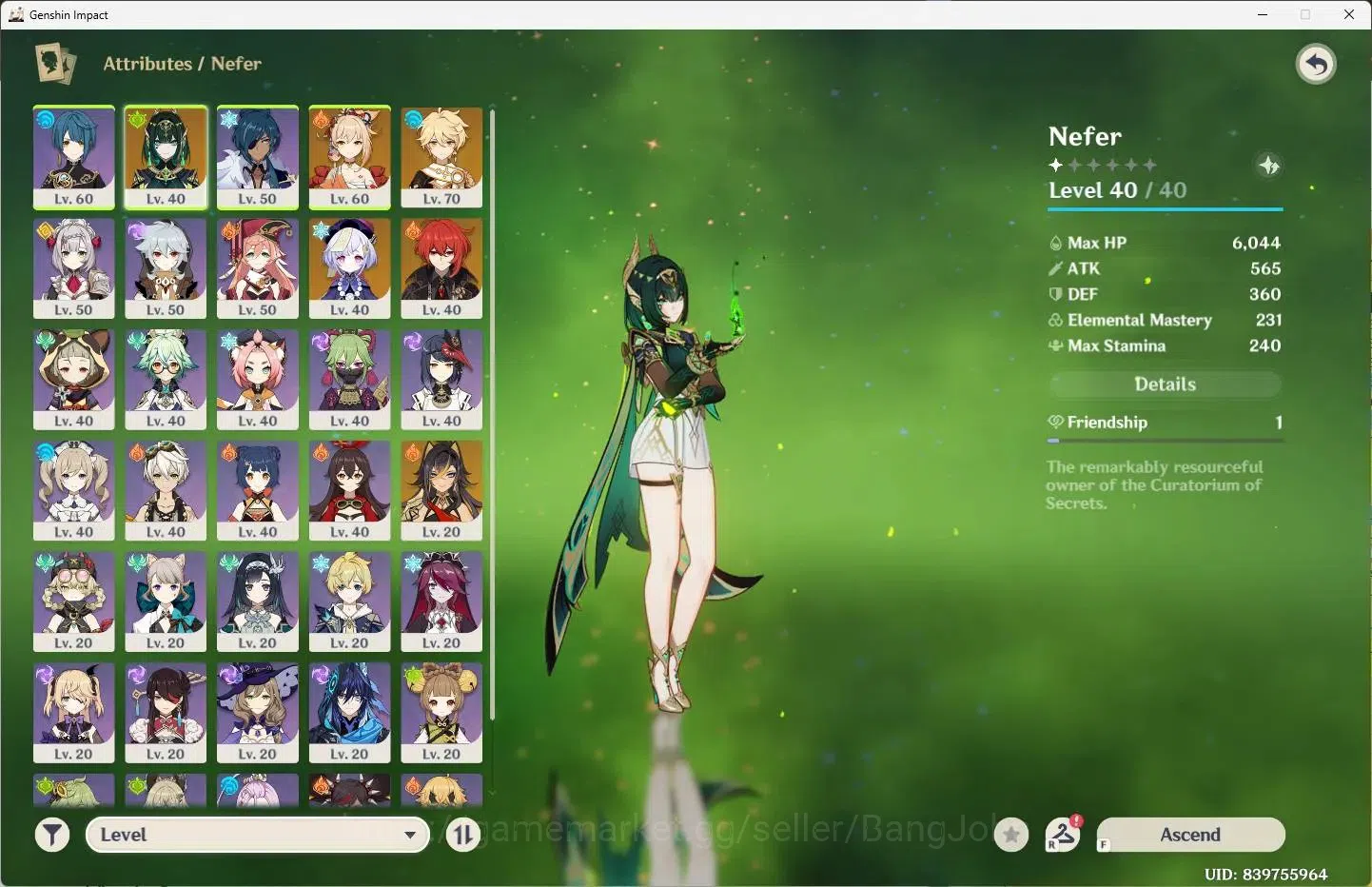Viewport: 1372px width, 887px height.
Task: Select Mika Lv. 20 portrait
Action: (350, 602)
